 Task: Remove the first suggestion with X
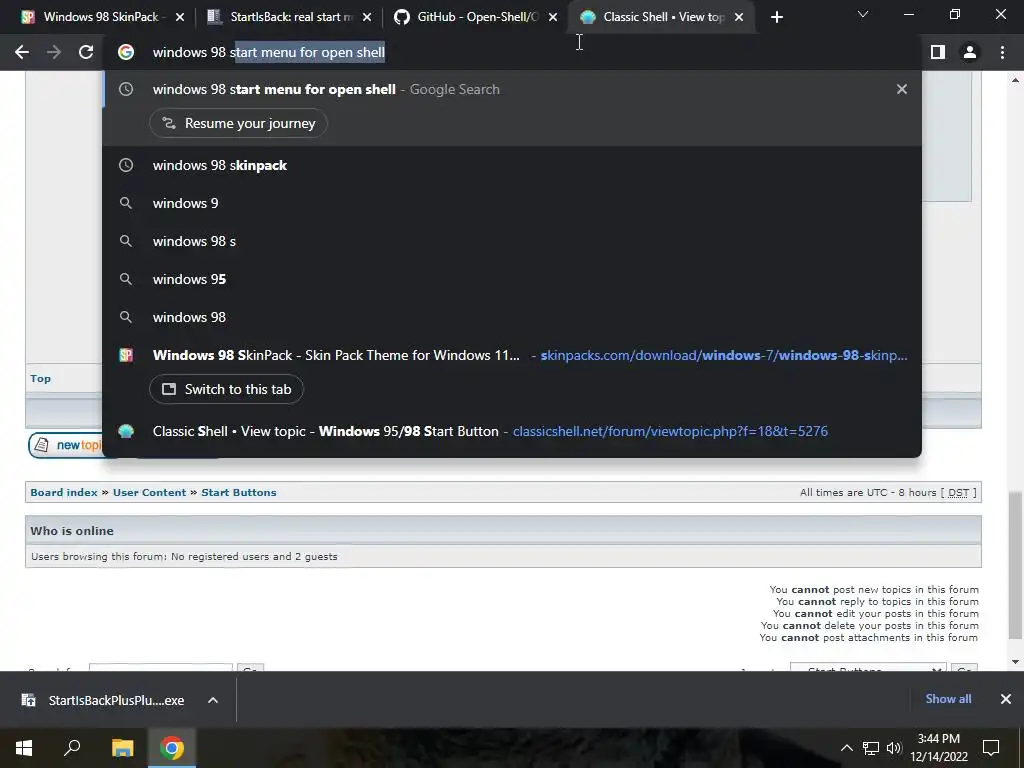902,89
